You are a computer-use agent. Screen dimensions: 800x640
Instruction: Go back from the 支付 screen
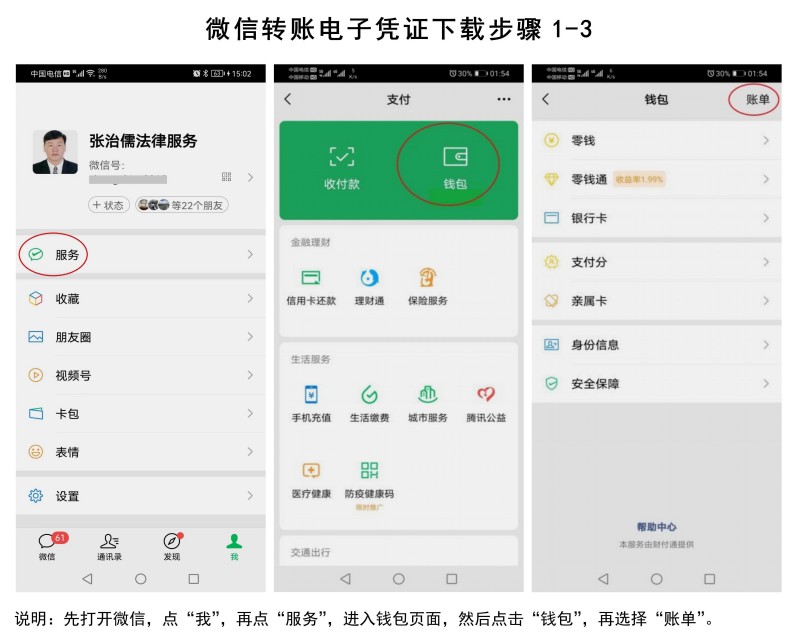[x=288, y=99]
